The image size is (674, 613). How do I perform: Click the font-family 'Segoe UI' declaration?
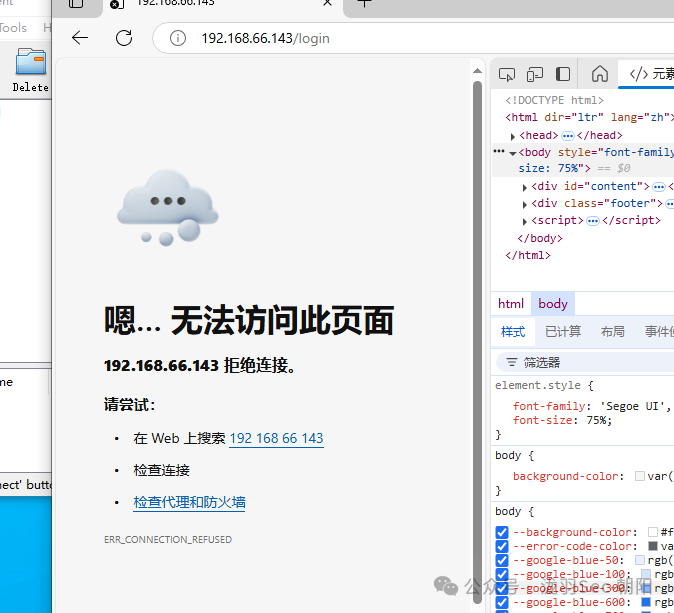(x=591, y=406)
